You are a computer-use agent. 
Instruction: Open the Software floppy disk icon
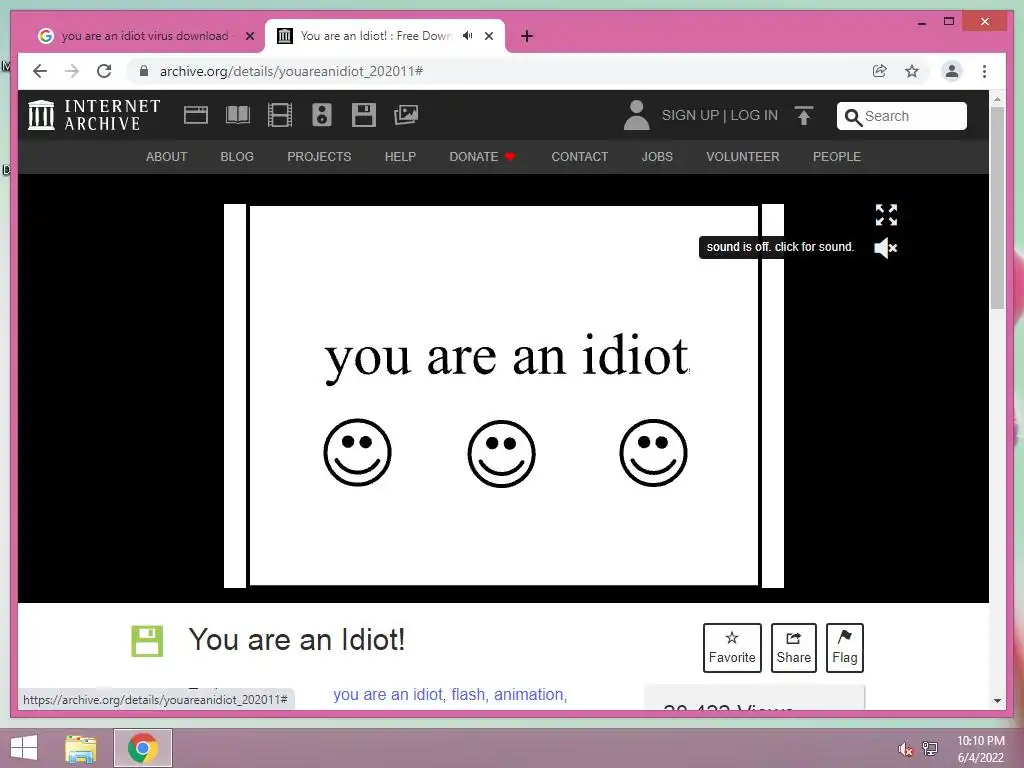[x=364, y=116]
